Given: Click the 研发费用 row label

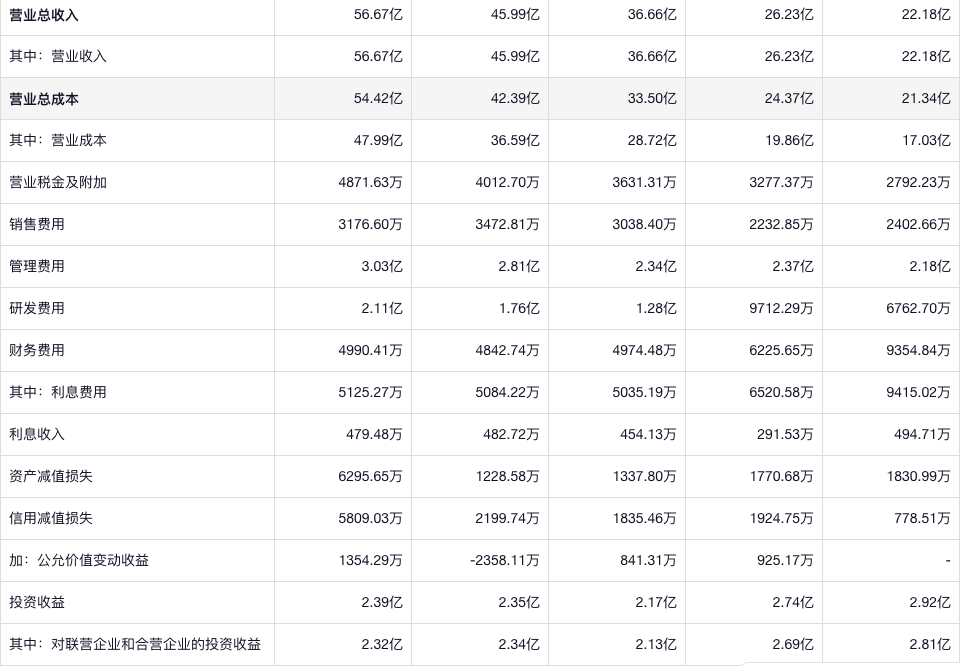Looking at the screenshot, I should 37,309.
